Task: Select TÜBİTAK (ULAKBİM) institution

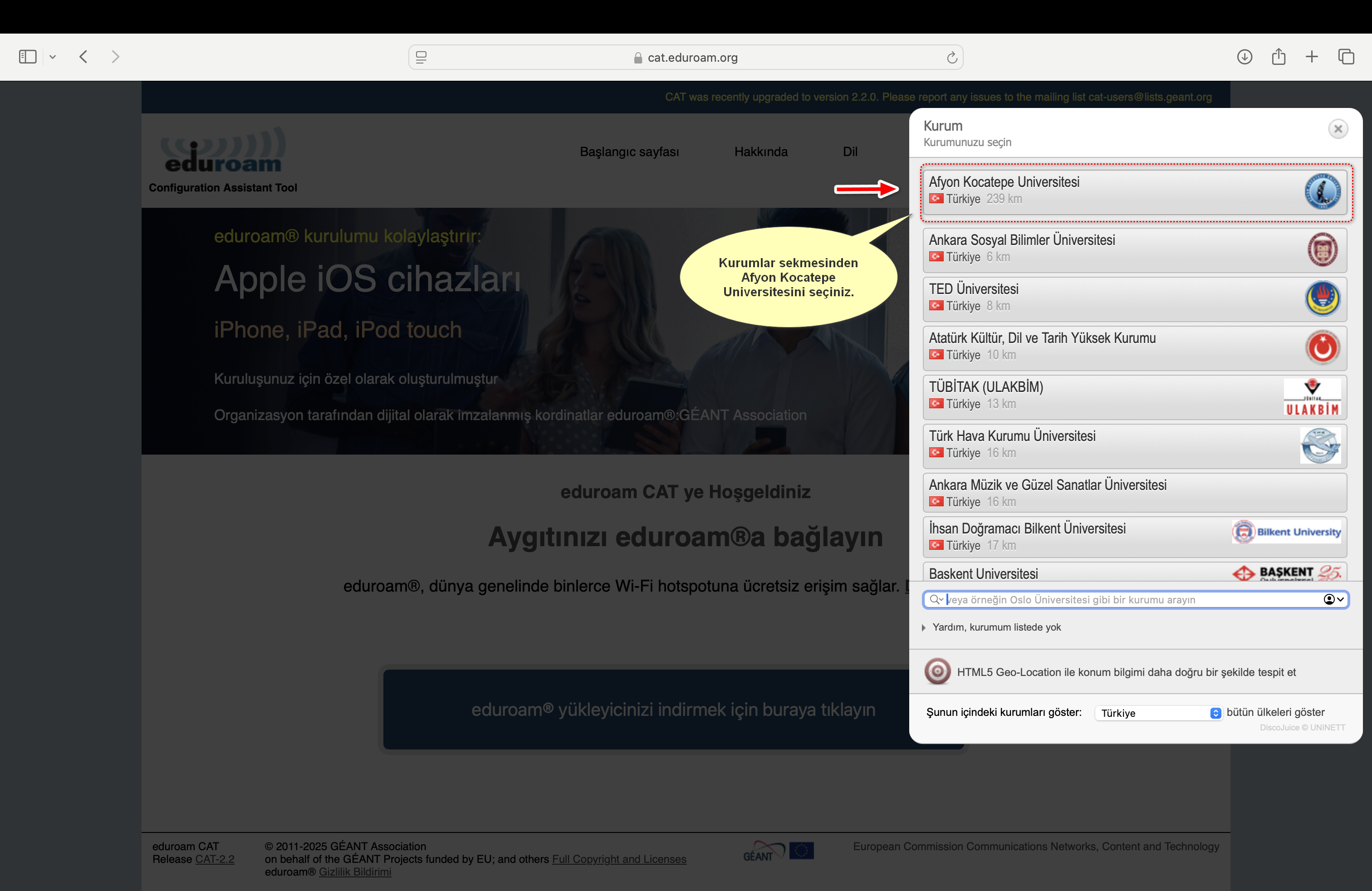Action: coord(1135,397)
